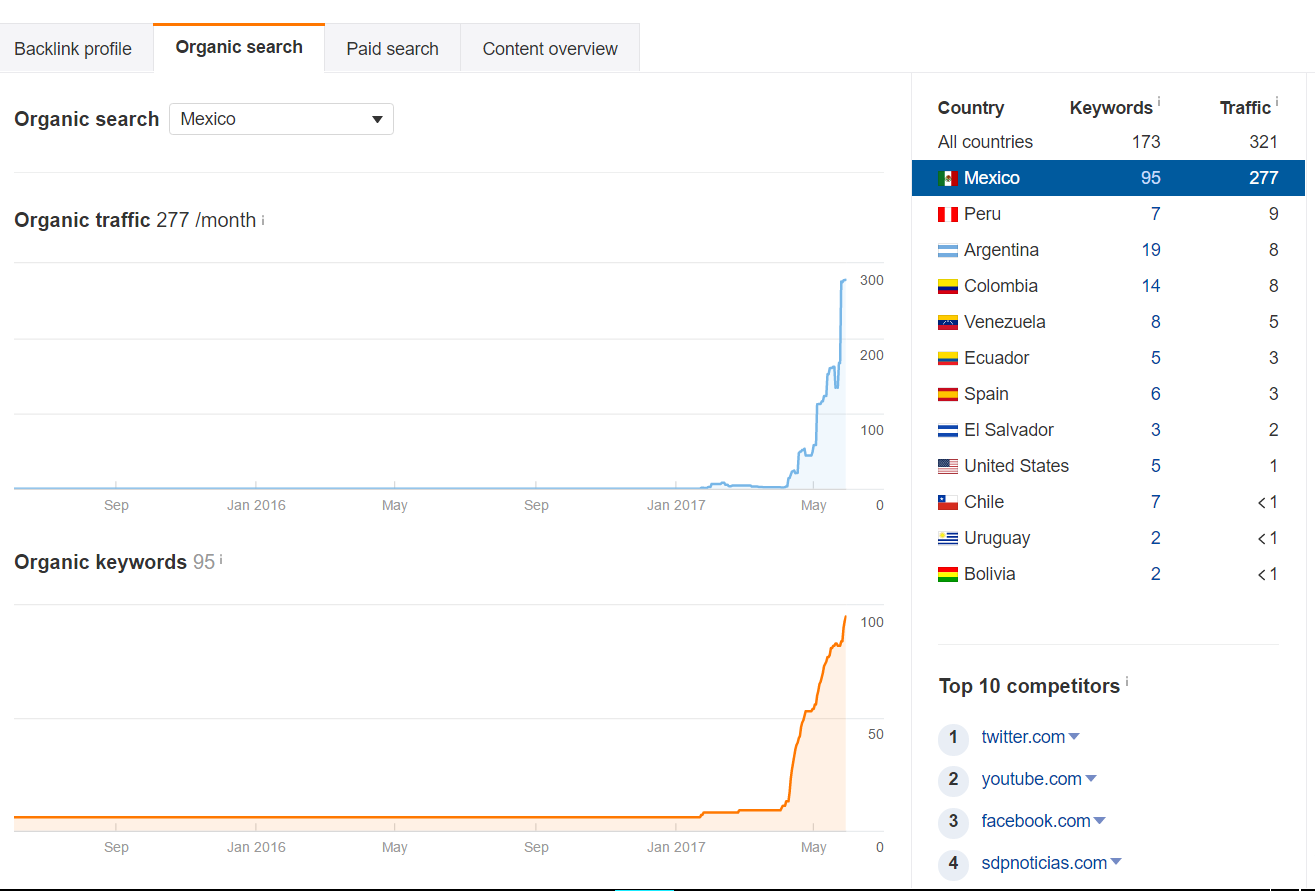Open Colombia's keyword count 14
Screen dimensions: 1315x891
point(1151,286)
